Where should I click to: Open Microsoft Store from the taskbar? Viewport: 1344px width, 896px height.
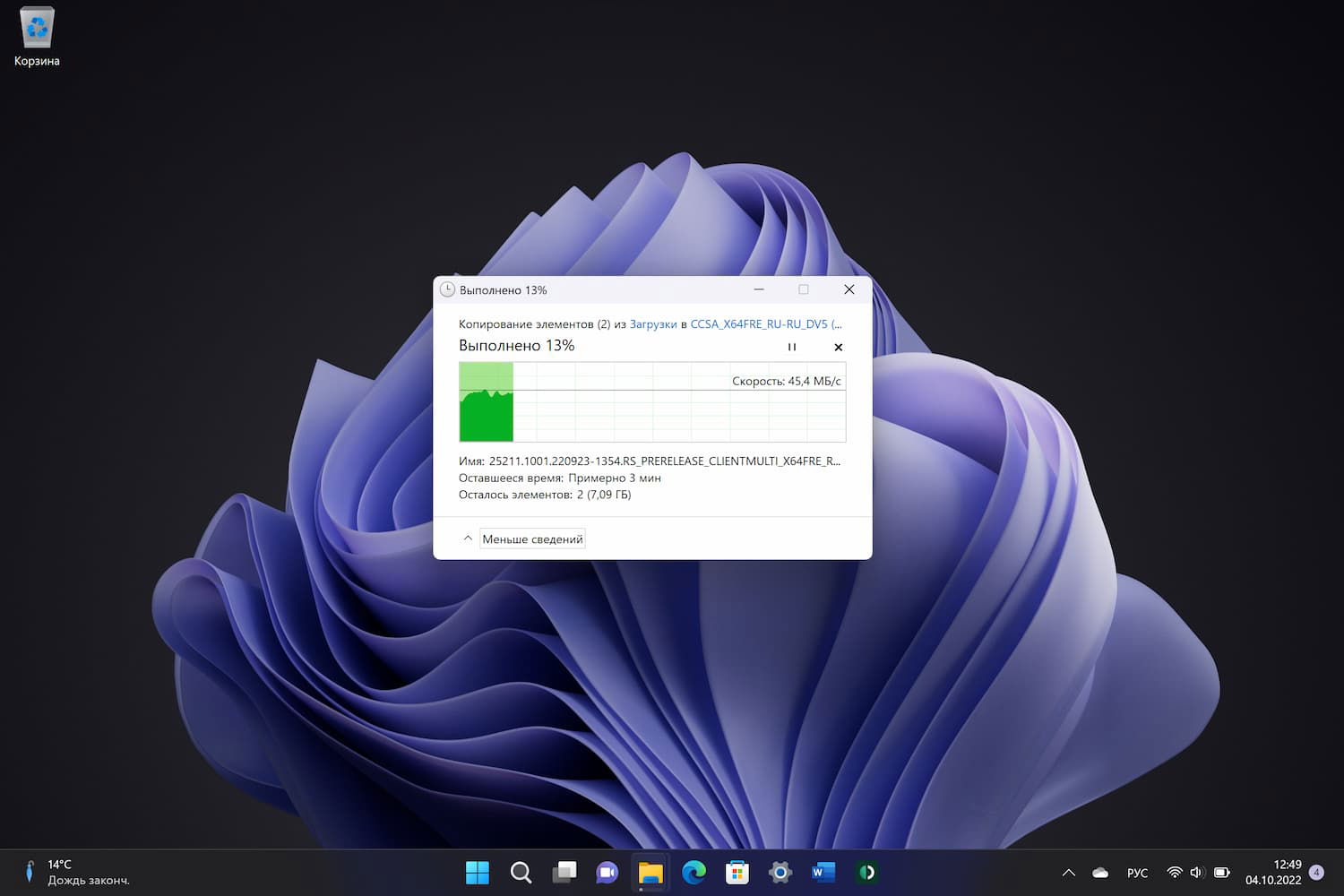click(737, 872)
